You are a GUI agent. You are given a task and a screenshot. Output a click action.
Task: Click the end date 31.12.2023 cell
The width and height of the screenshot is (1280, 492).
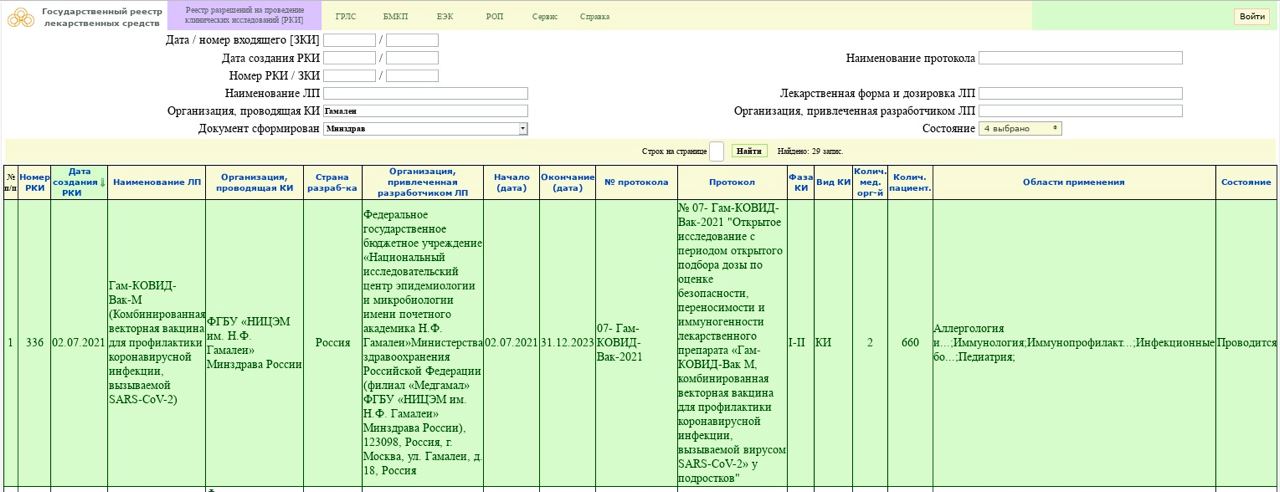pos(567,343)
